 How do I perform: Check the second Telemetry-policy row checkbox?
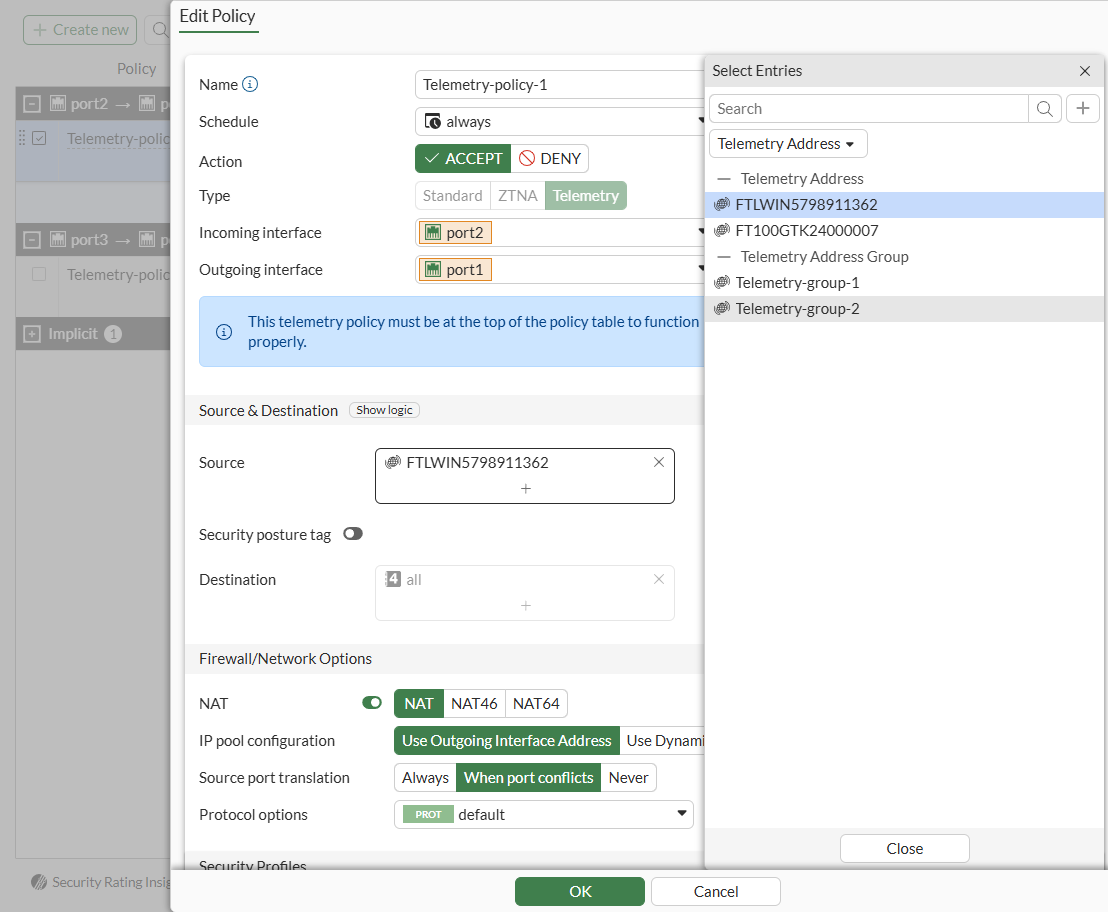click(39, 274)
